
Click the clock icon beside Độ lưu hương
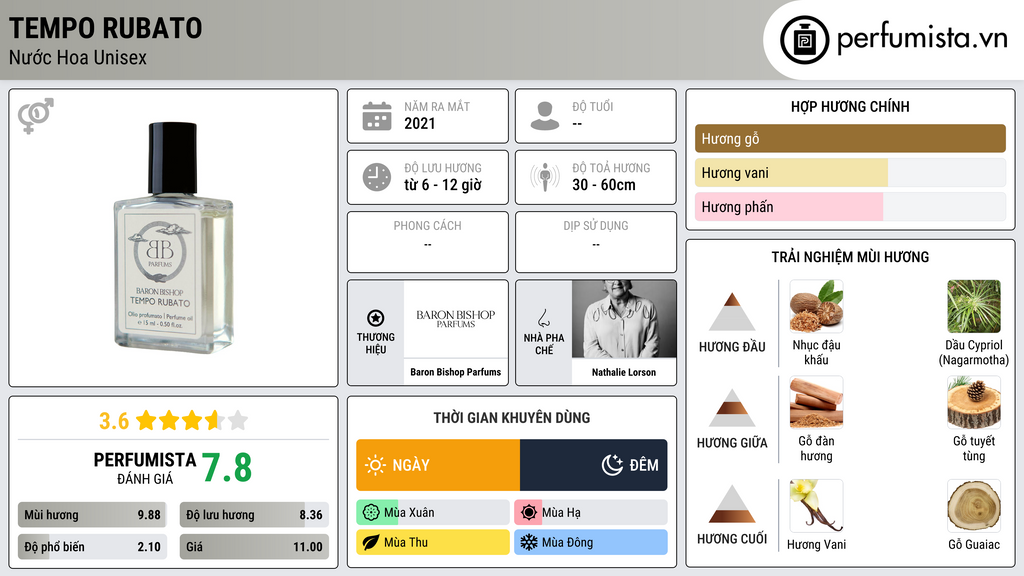coord(377,177)
